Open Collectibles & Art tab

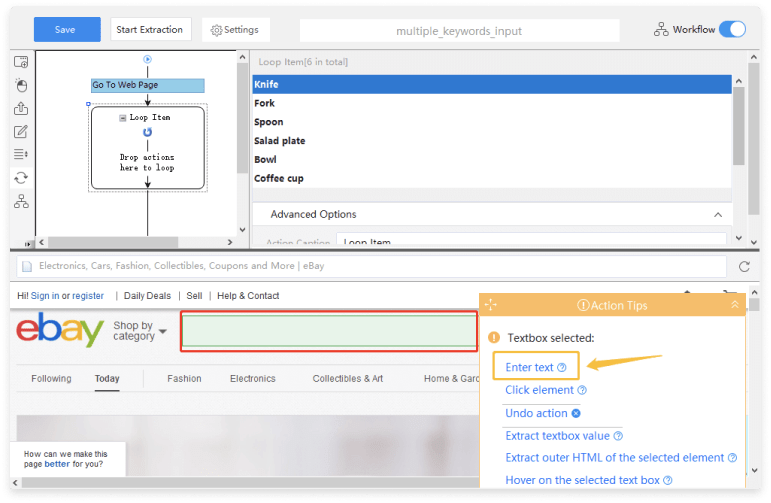click(x=348, y=379)
